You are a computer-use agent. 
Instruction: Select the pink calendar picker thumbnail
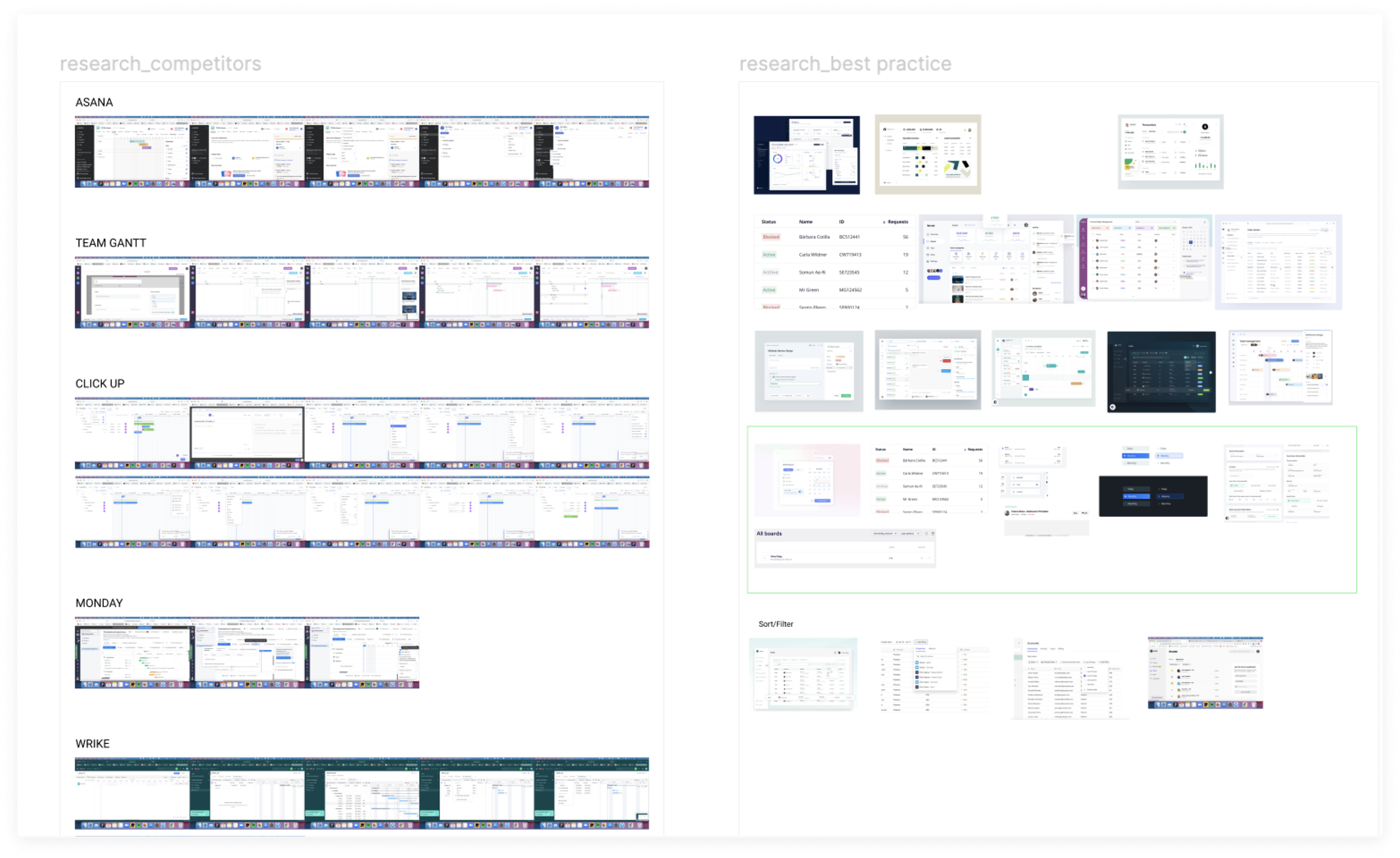click(807, 480)
